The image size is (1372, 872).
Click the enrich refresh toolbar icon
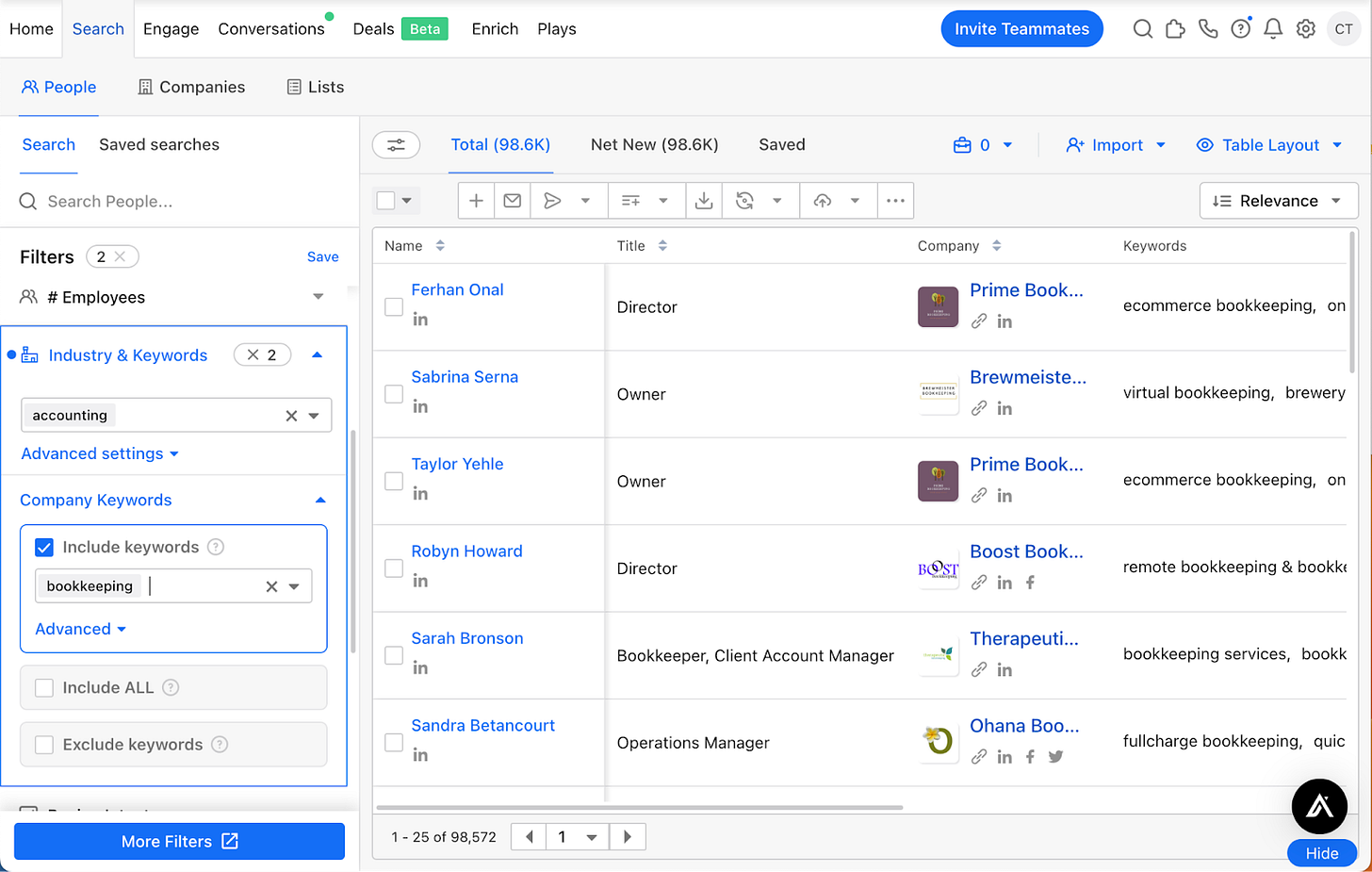(x=744, y=201)
